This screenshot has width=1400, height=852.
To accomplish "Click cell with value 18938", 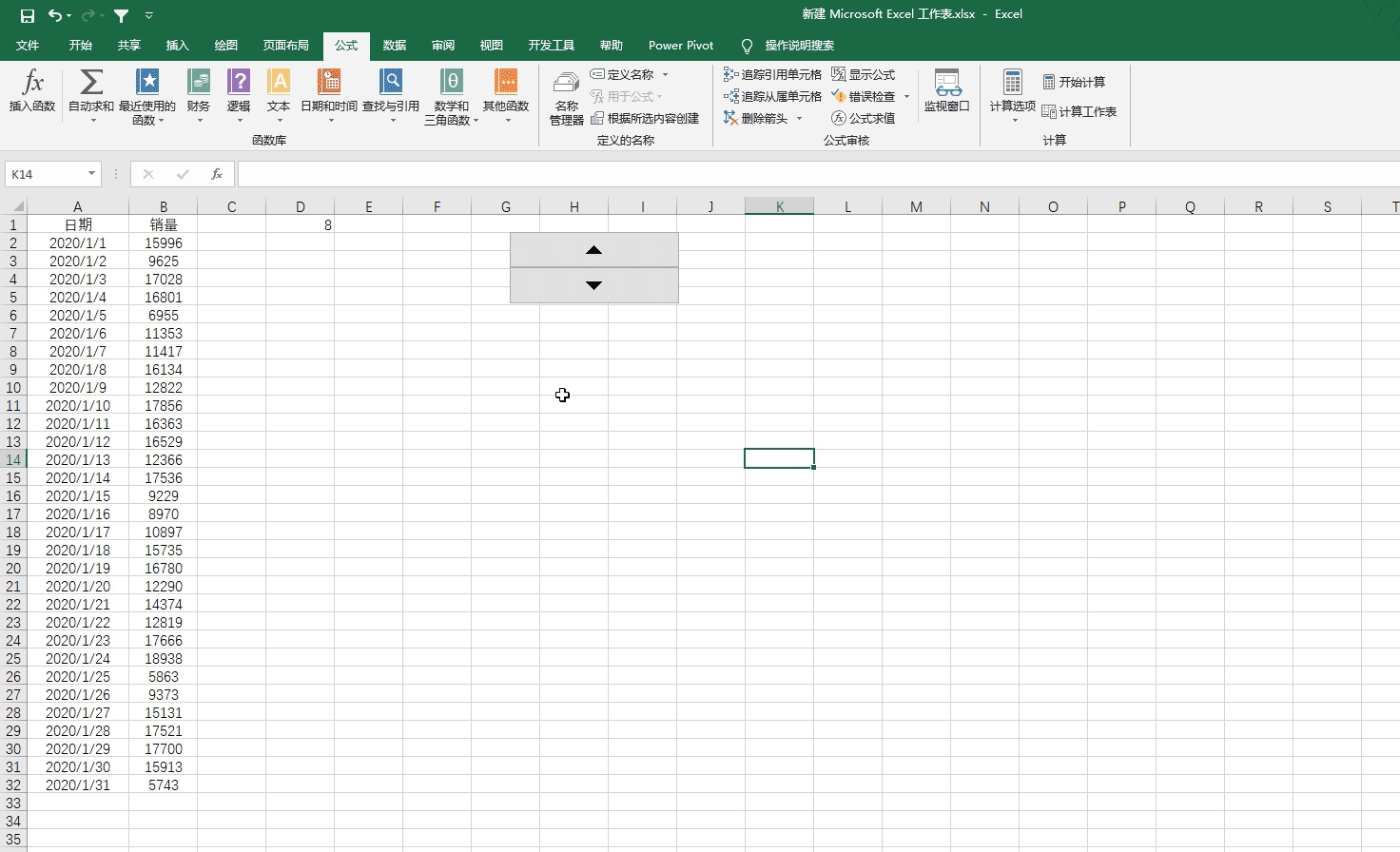I will (164, 659).
